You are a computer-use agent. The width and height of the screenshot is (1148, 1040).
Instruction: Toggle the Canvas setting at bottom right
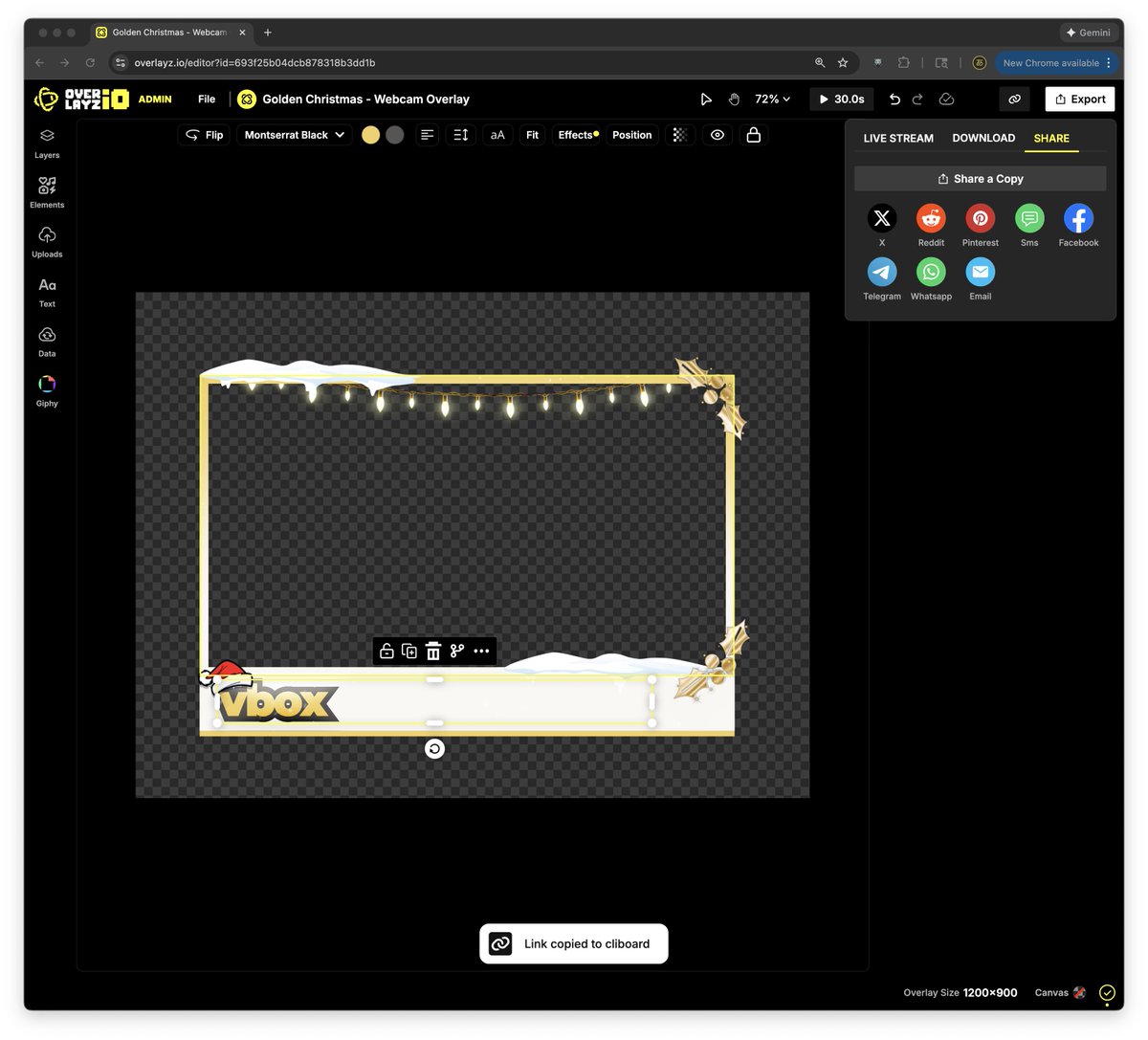(x=1060, y=993)
